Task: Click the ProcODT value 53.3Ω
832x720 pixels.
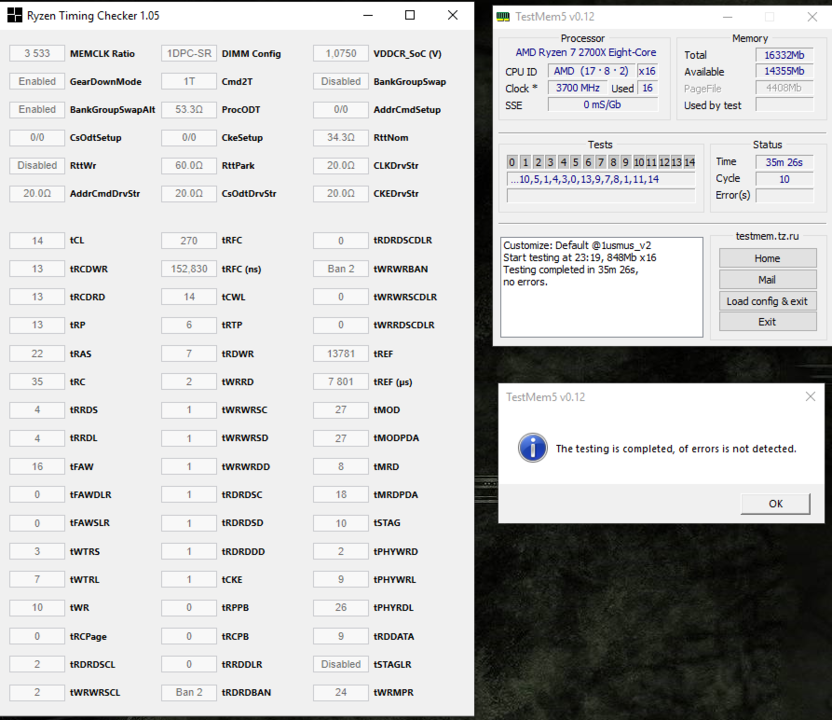Action: pyautogui.click(x=189, y=109)
